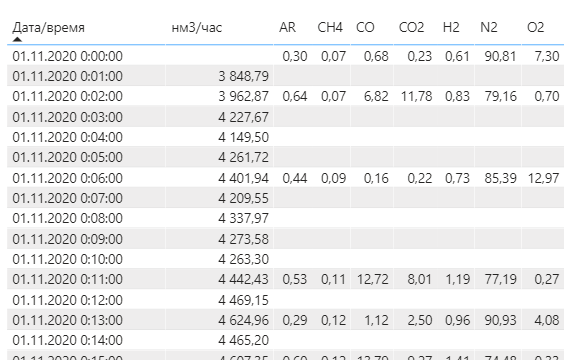
Task: Select the date cell 01.11.2020 0:14:00
Action: pos(67,340)
